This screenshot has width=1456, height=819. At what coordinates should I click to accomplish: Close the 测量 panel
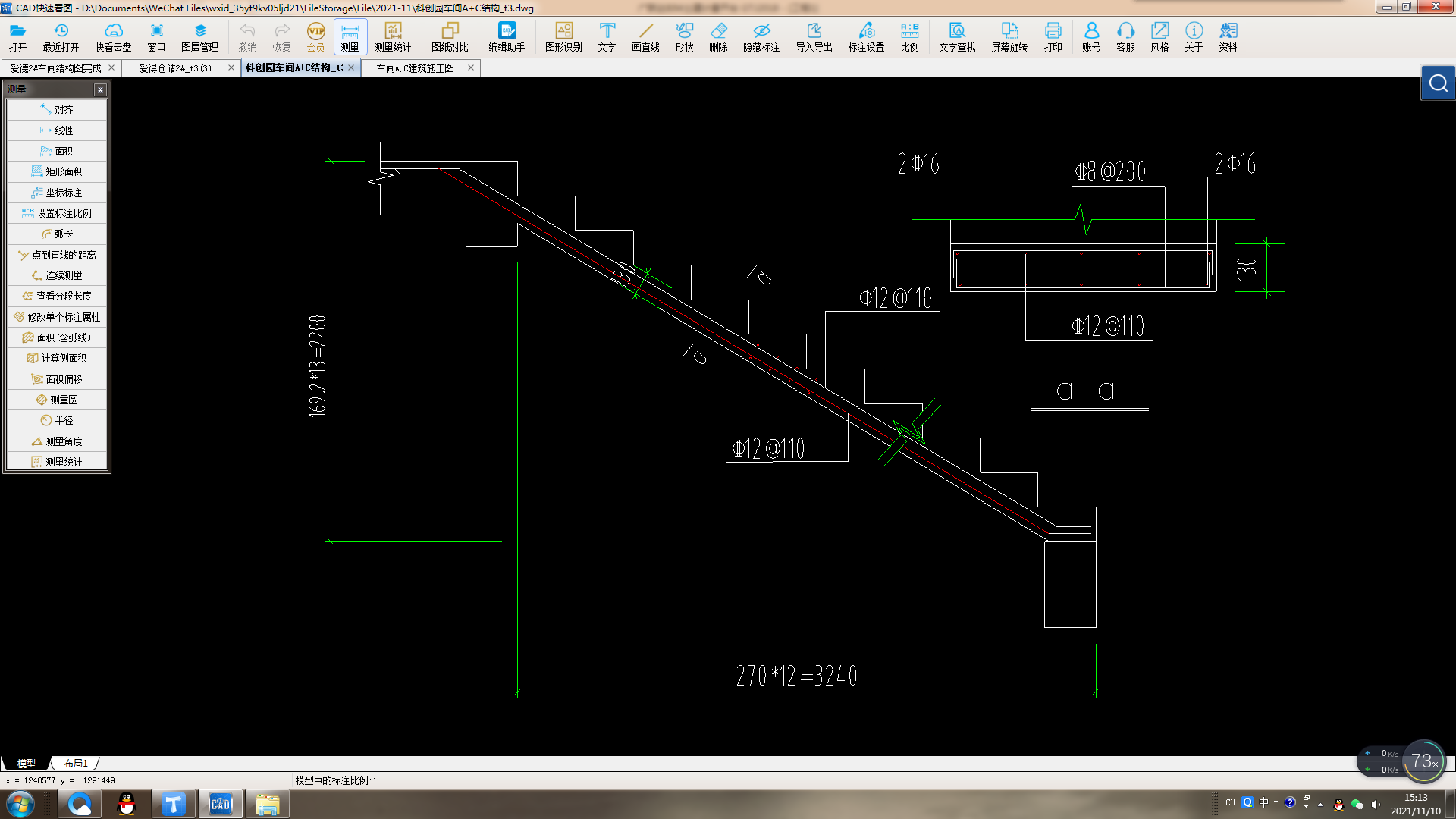pos(100,89)
